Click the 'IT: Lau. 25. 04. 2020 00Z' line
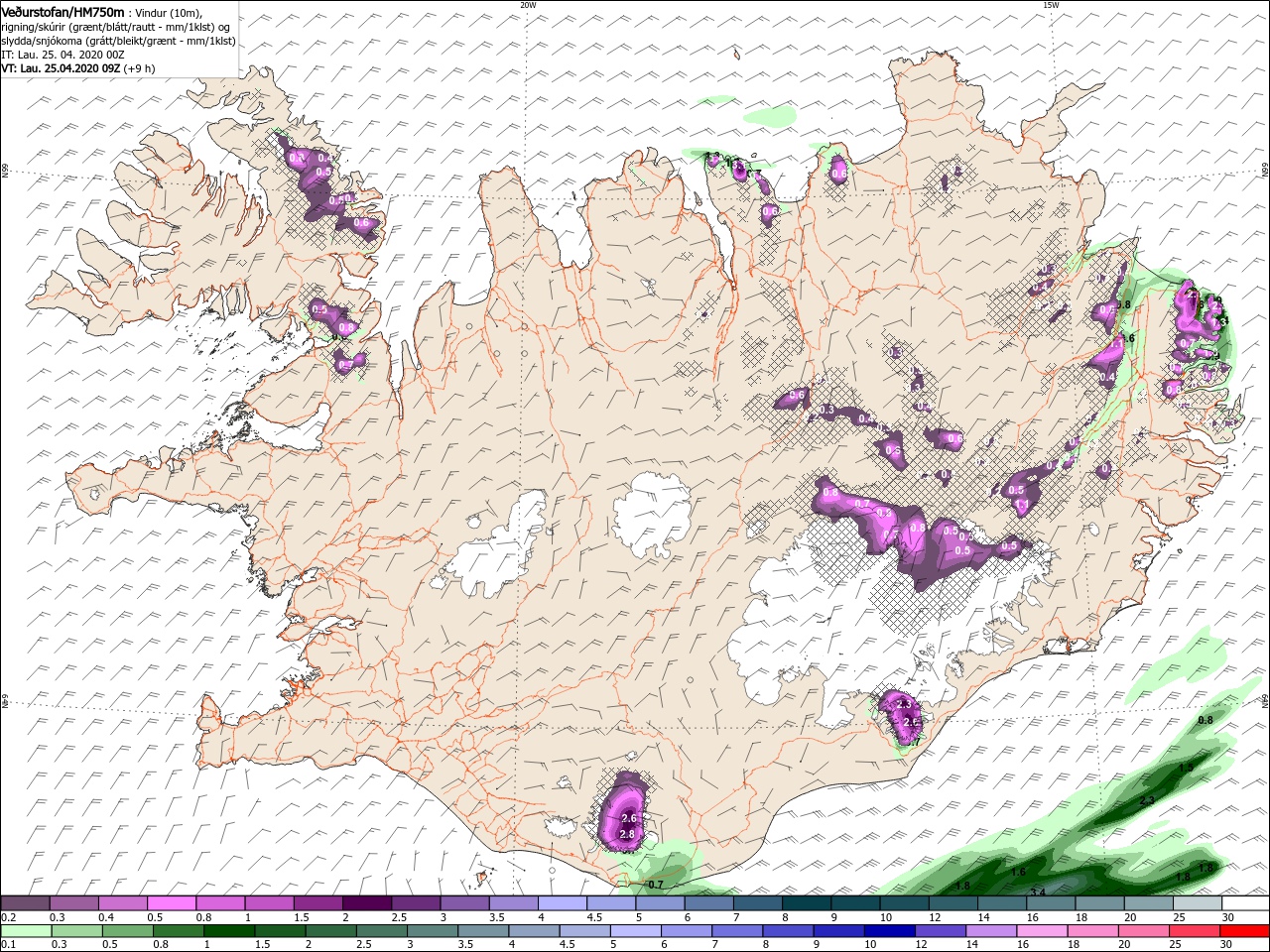1270x952 pixels. [x=63, y=55]
